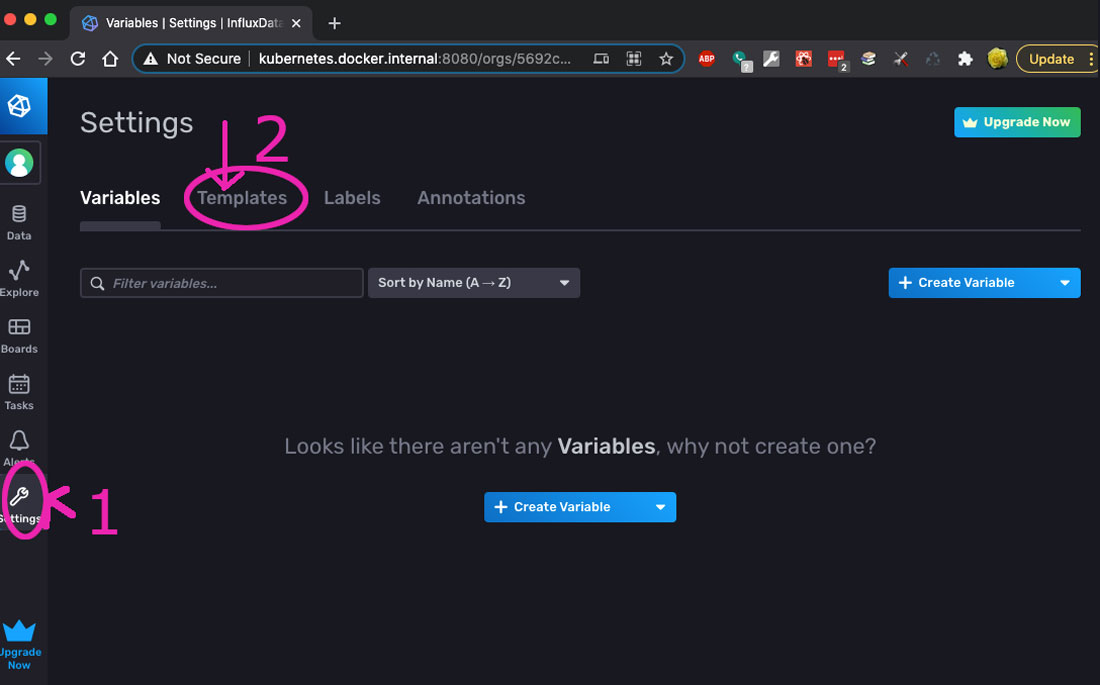
Task: Open the Annotations tab
Action: (471, 198)
